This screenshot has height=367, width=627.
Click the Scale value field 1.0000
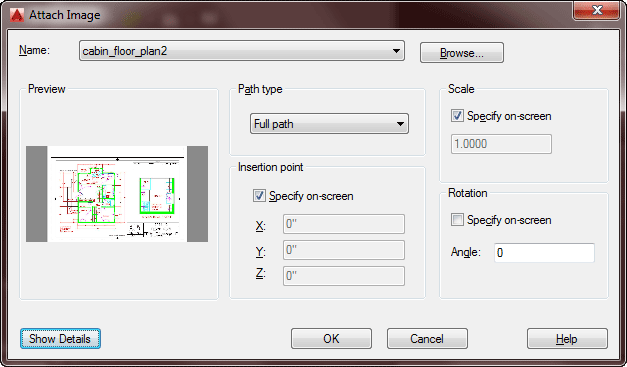(x=501, y=144)
